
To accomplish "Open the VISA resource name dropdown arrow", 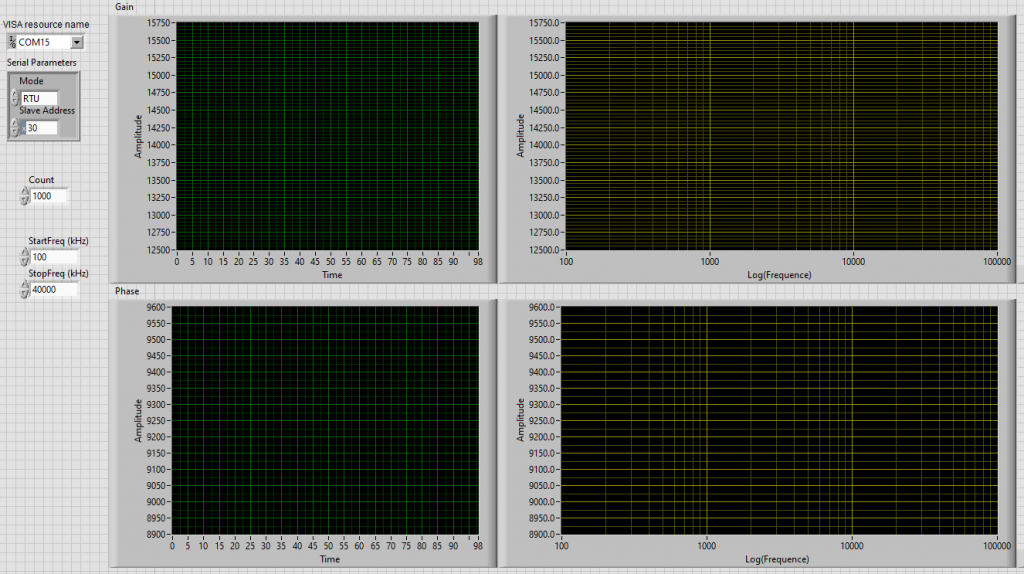I will point(77,42).
